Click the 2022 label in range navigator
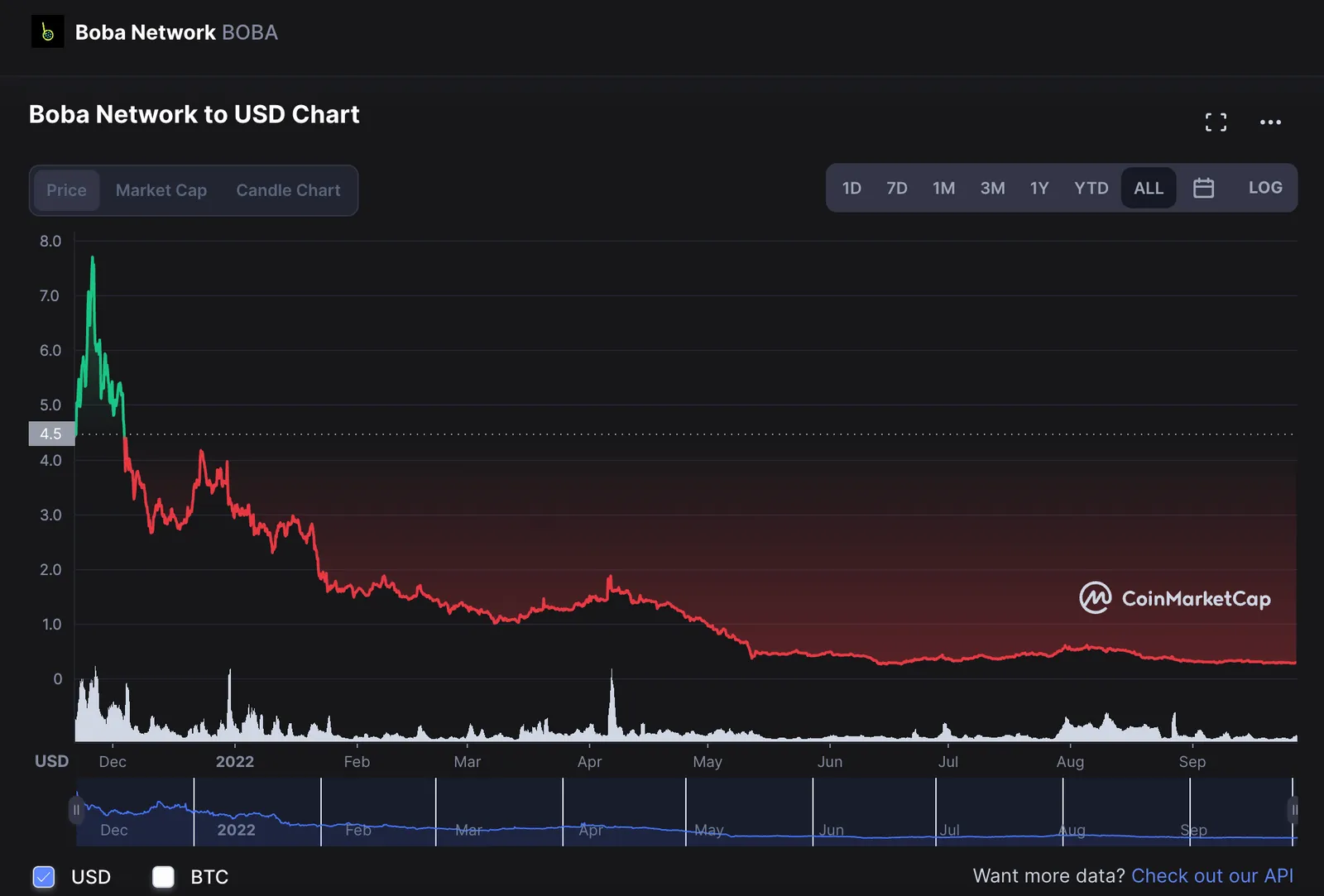 tap(236, 830)
